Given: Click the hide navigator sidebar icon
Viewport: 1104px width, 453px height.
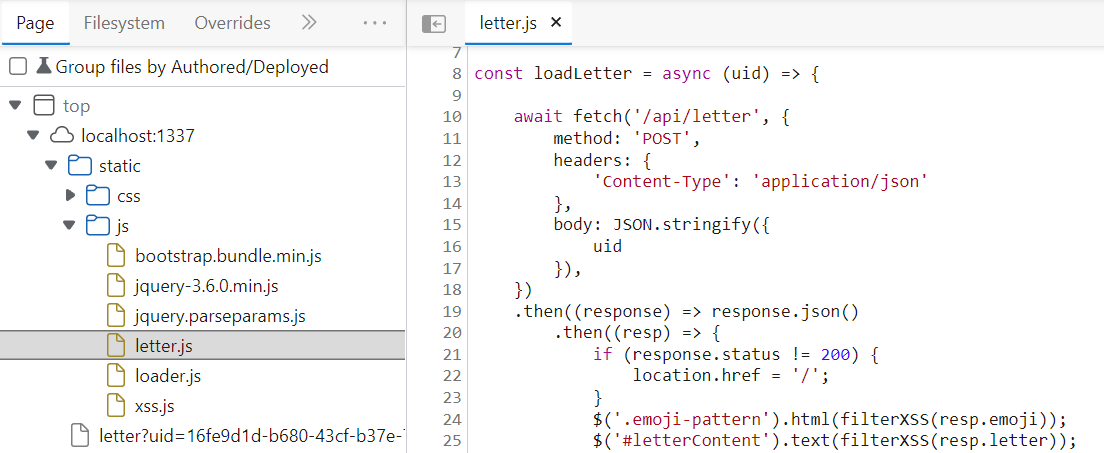Looking at the screenshot, I should (x=433, y=23).
